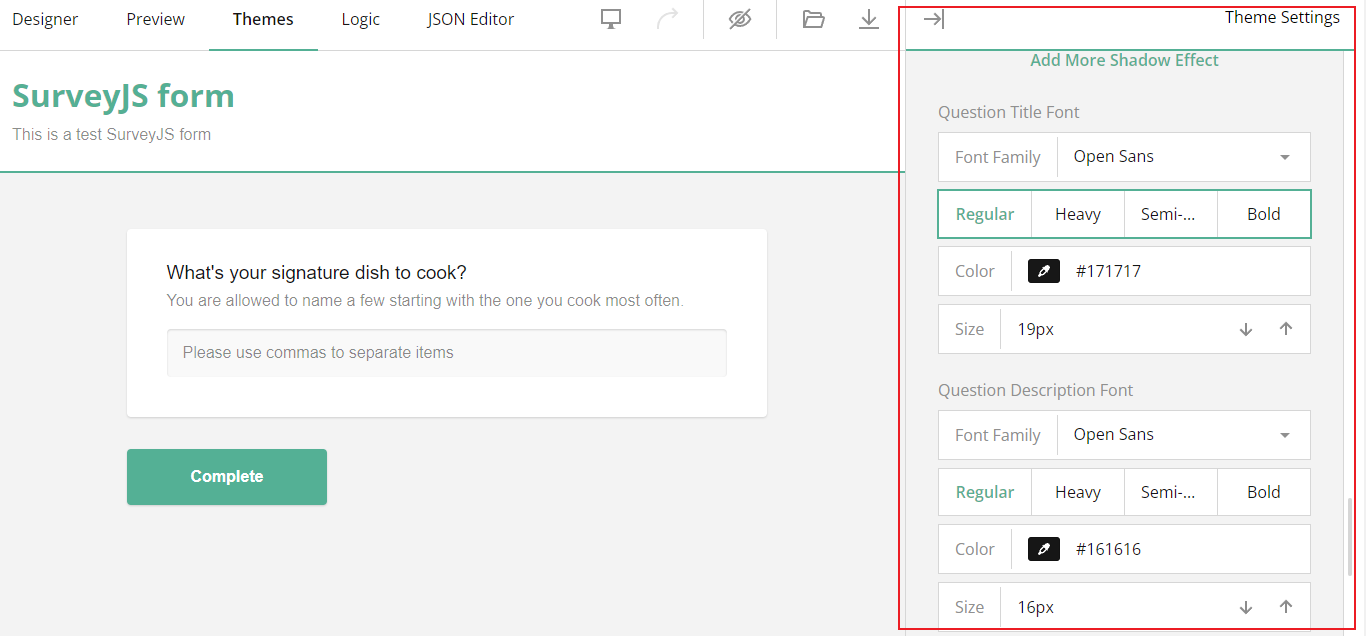1366x636 pixels.
Task: Import a theme using the folder icon
Action: point(813,19)
